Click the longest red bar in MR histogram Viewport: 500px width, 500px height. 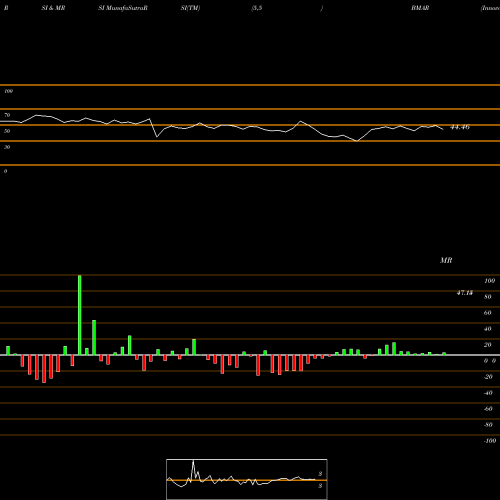coord(44,369)
